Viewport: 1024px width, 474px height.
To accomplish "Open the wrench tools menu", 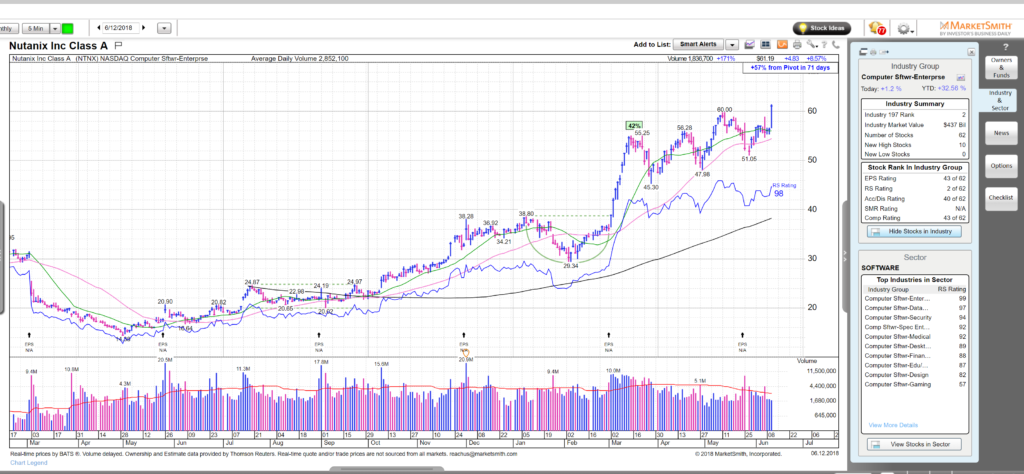I will pos(811,44).
